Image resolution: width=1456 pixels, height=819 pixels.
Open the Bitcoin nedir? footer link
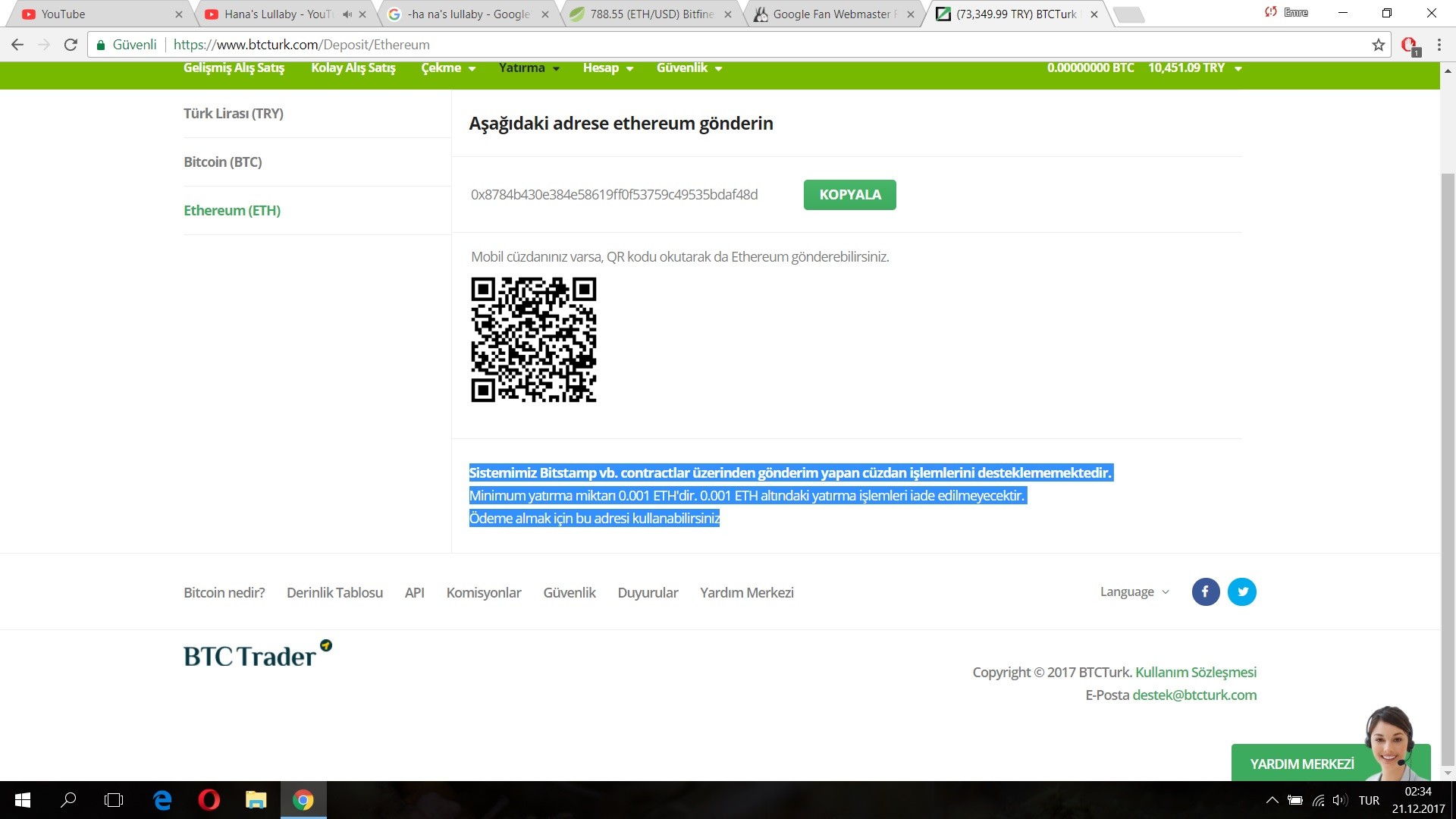pos(224,592)
